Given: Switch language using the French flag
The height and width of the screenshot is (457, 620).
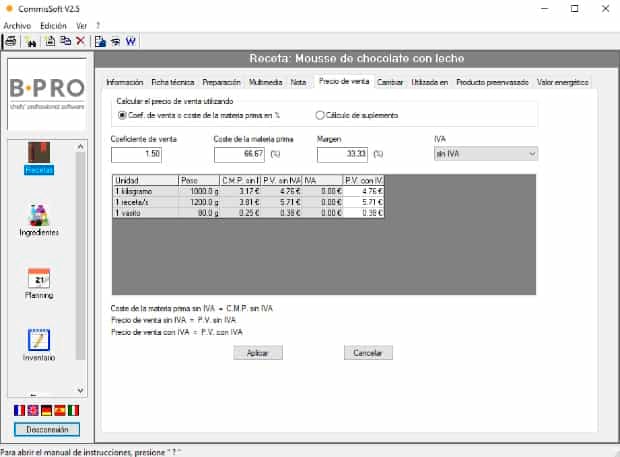Looking at the screenshot, I should point(19,411).
